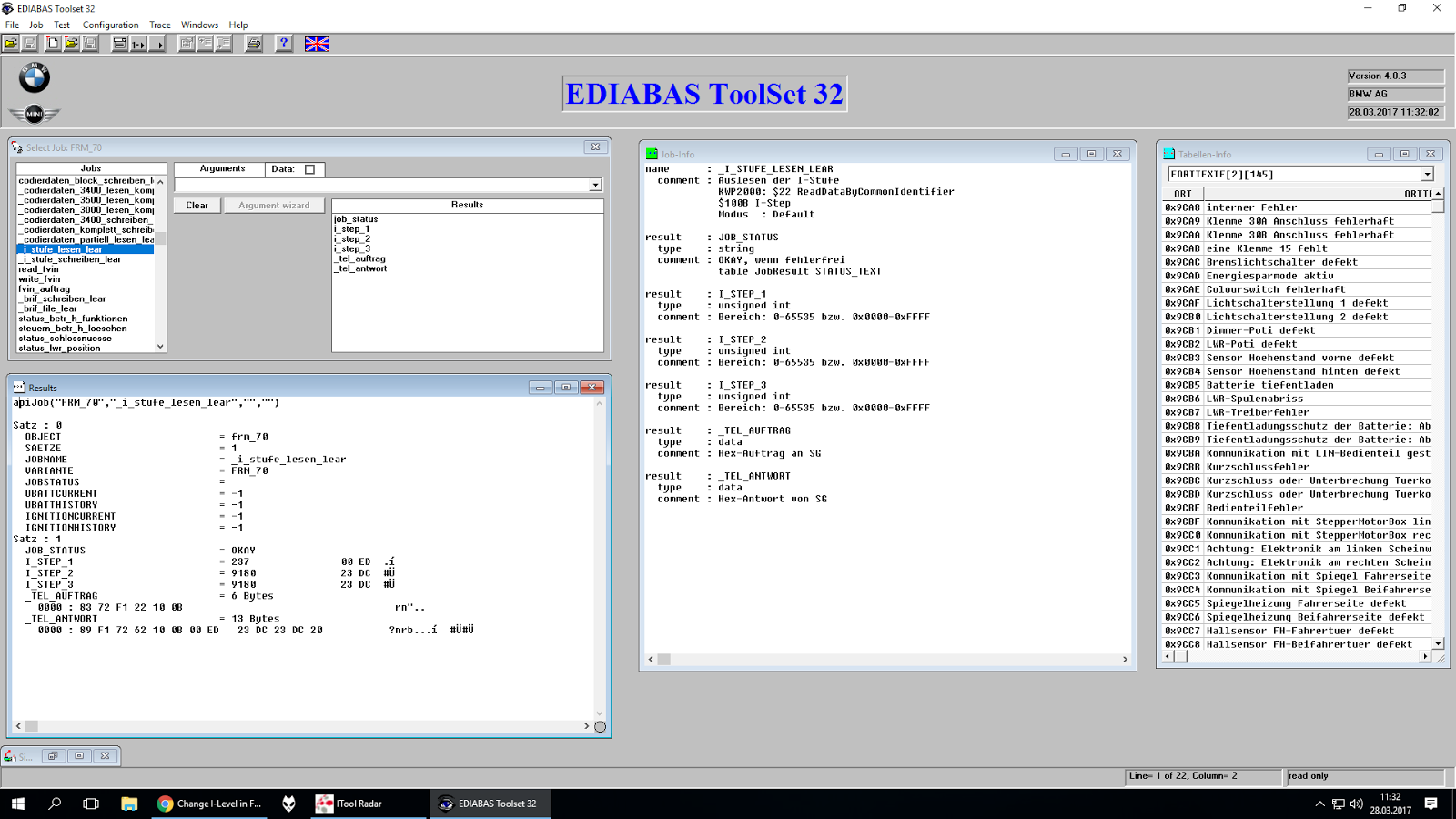The width and height of the screenshot is (1456, 819).
Task: Click Jobs list scroll down arrow
Action: tap(161, 347)
